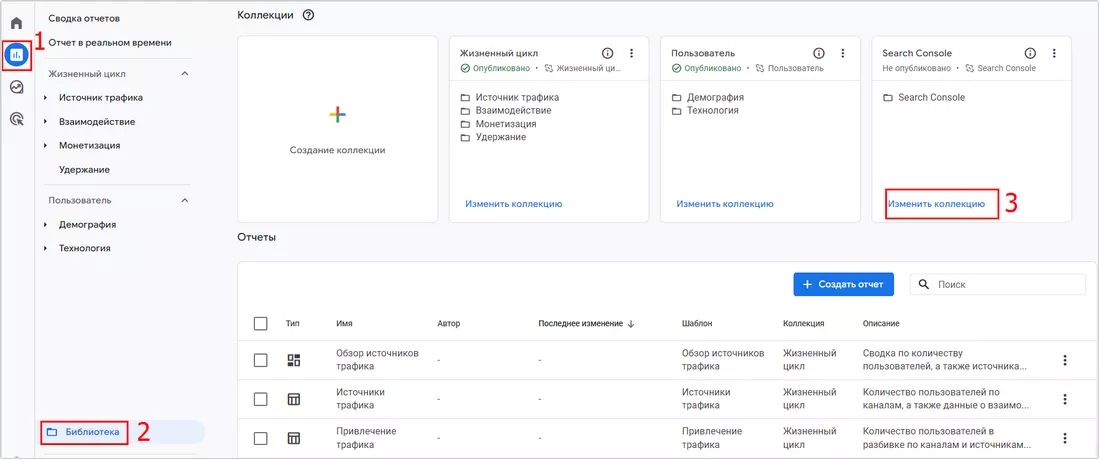Click Автор column header

[x=448, y=323]
